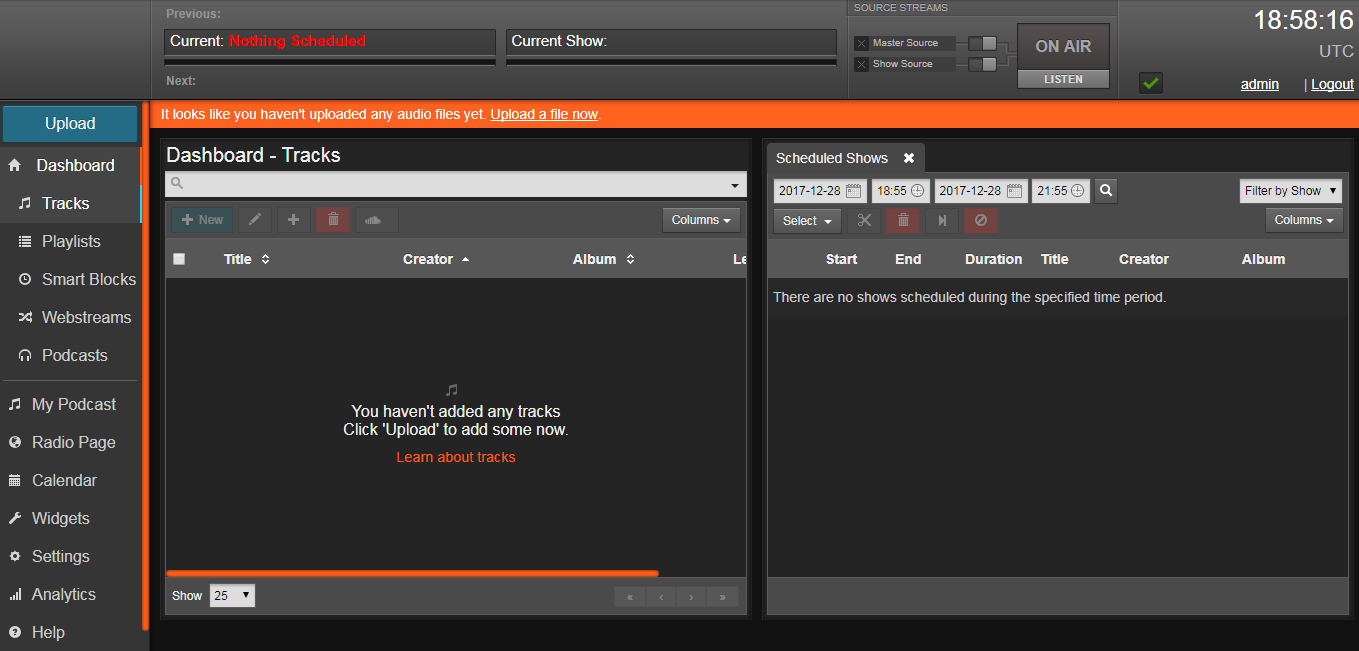Image resolution: width=1359 pixels, height=651 pixels.
Task: Click the Logout link
Action: point(1332,84)
